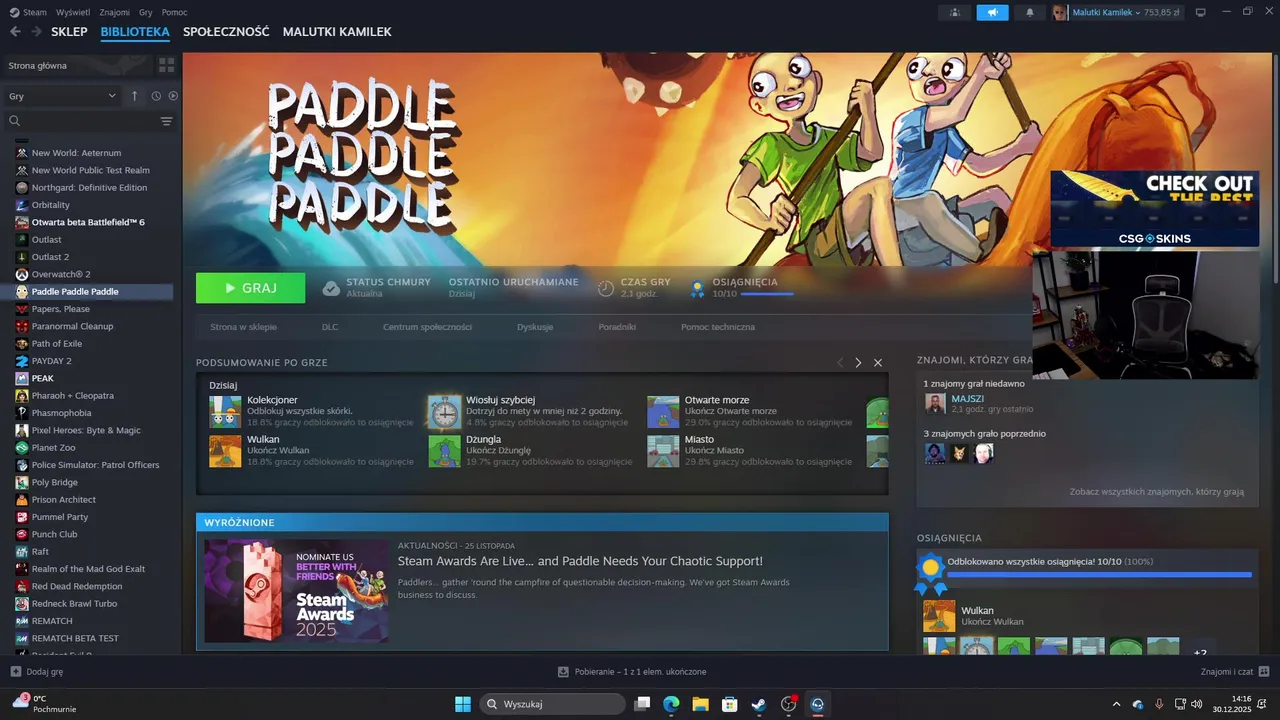Select the BIBLIOTEKA tab
The height and width of the screenshot is (720, 1280).
coord(135,32)
